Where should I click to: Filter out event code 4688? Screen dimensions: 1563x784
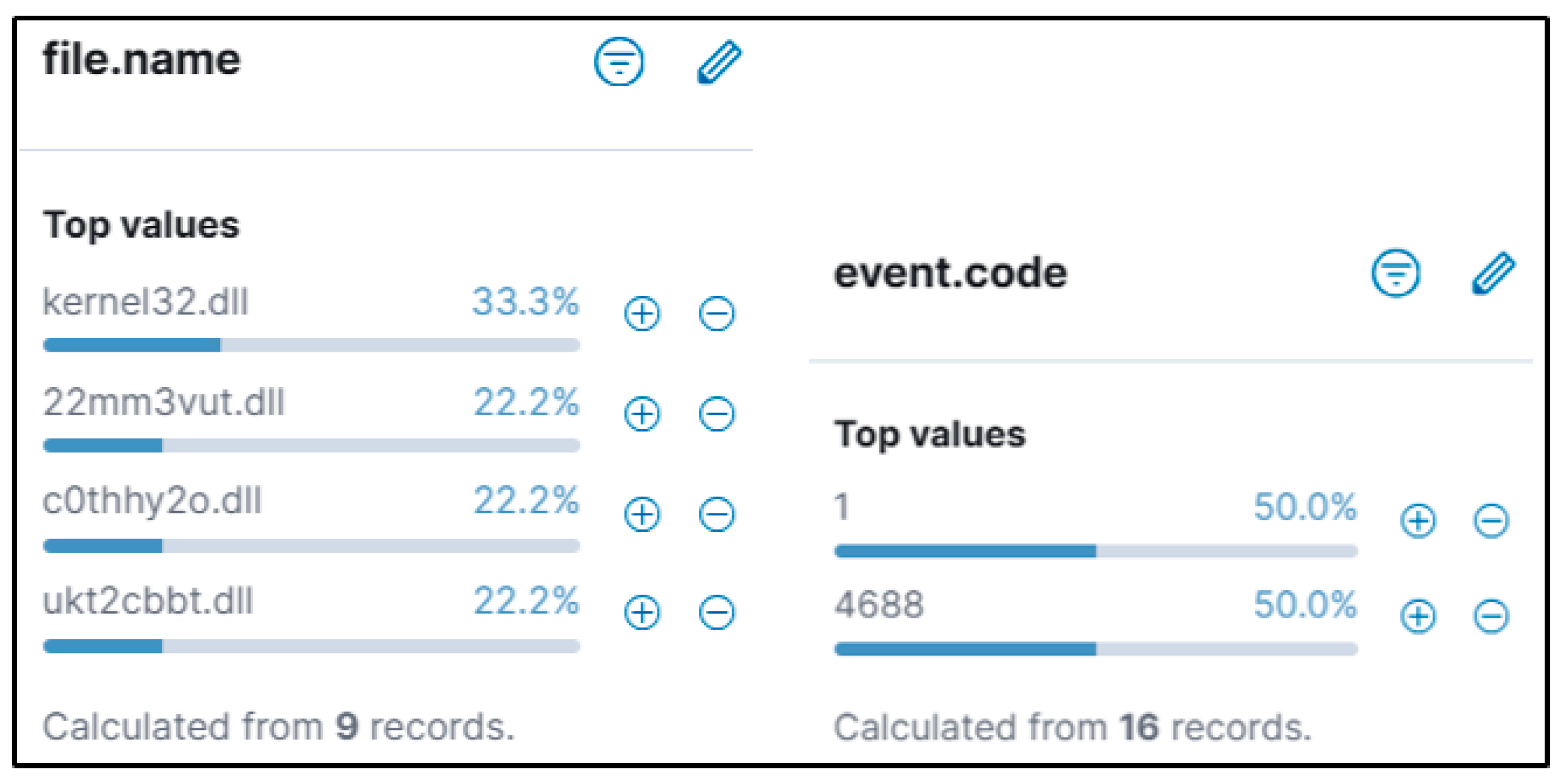1491,616
